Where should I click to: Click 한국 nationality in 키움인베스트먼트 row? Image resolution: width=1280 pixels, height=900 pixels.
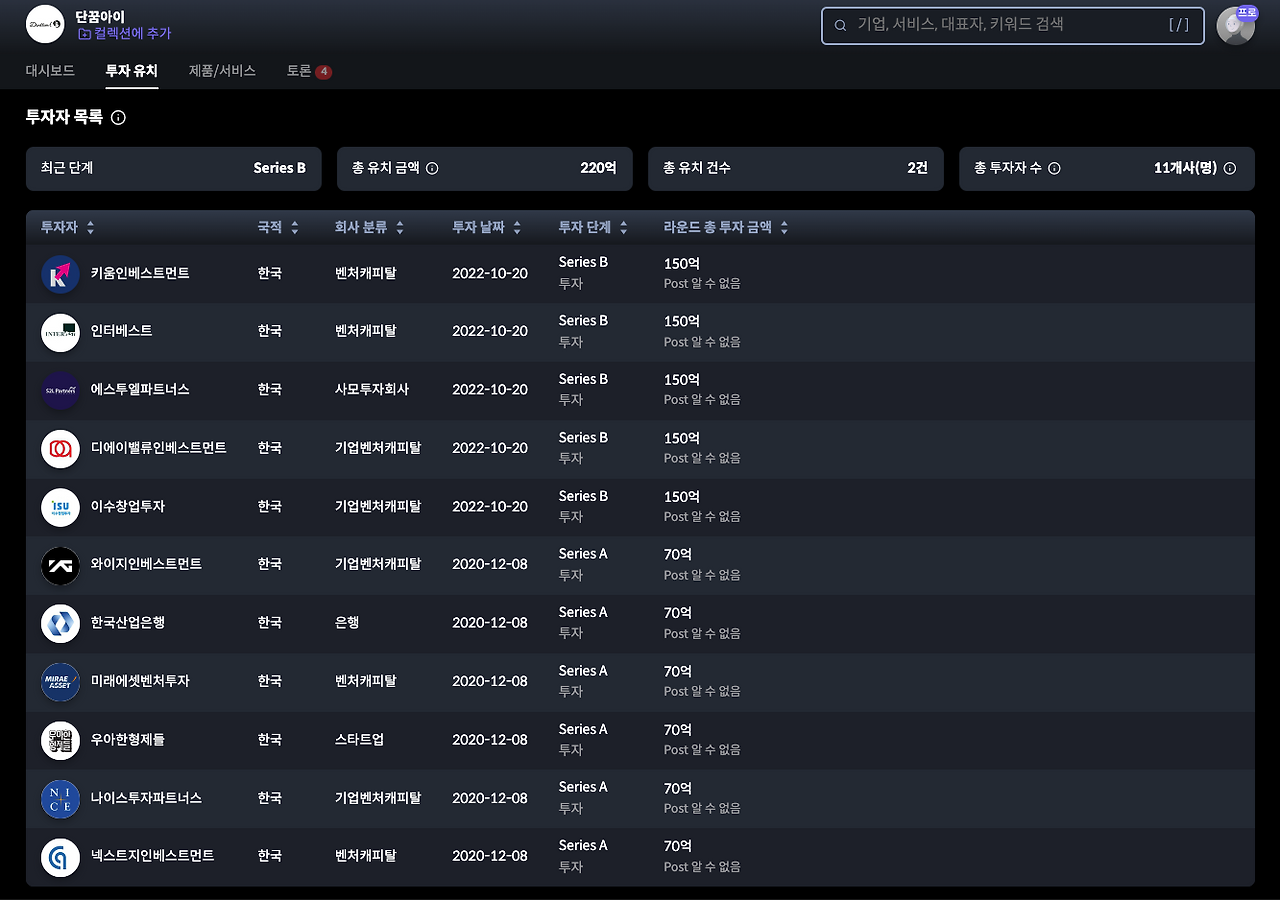(269, 273)
